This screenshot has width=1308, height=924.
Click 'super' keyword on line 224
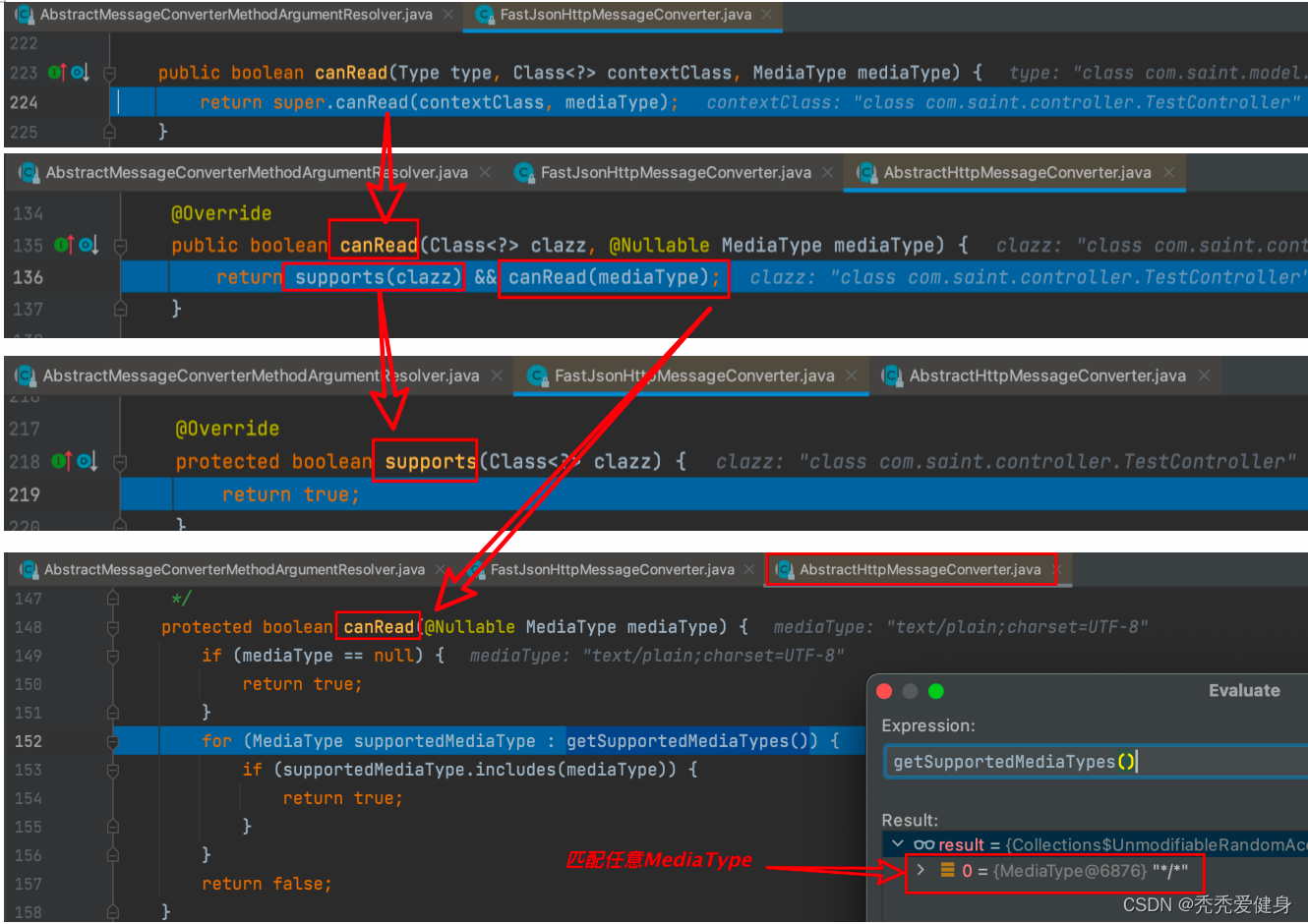299,102
